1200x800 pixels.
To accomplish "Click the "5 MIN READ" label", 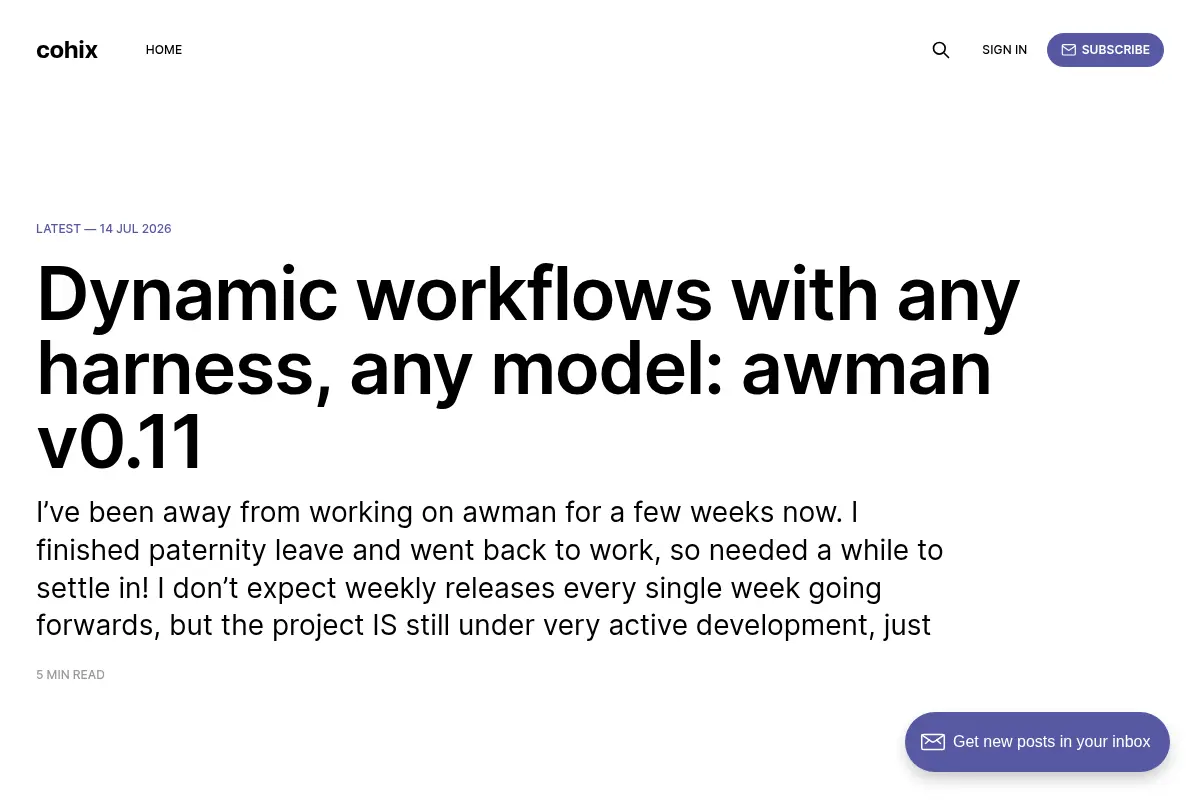I will (70, 675).
